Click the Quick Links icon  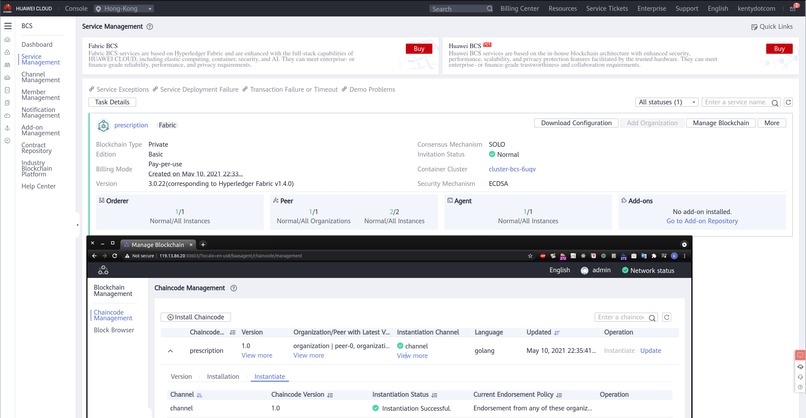(754, 27)
